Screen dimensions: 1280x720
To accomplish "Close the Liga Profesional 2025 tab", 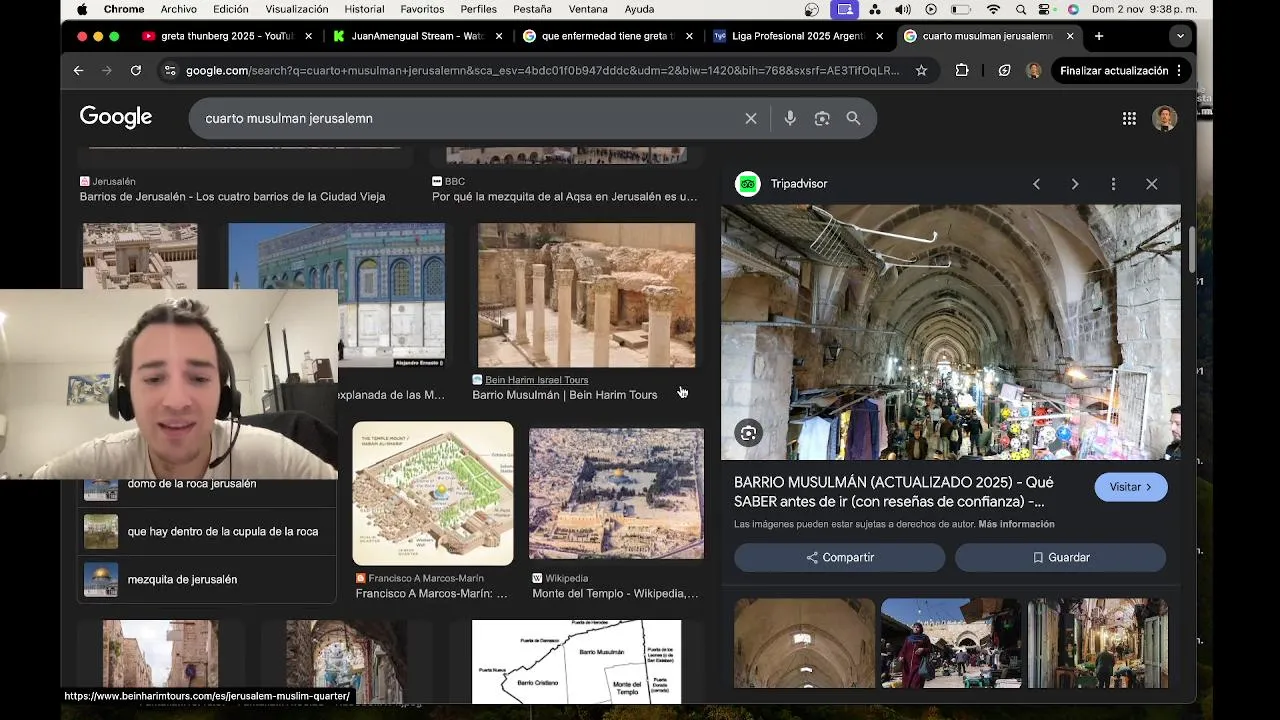I will [879, 36].
